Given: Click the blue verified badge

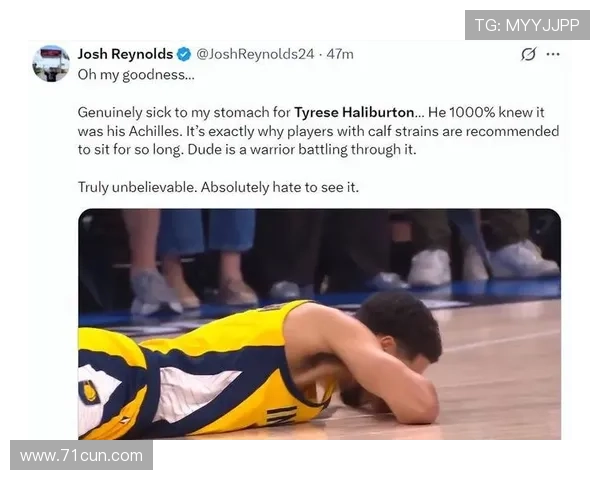Looking at the screenshot, I should (184, 54).
